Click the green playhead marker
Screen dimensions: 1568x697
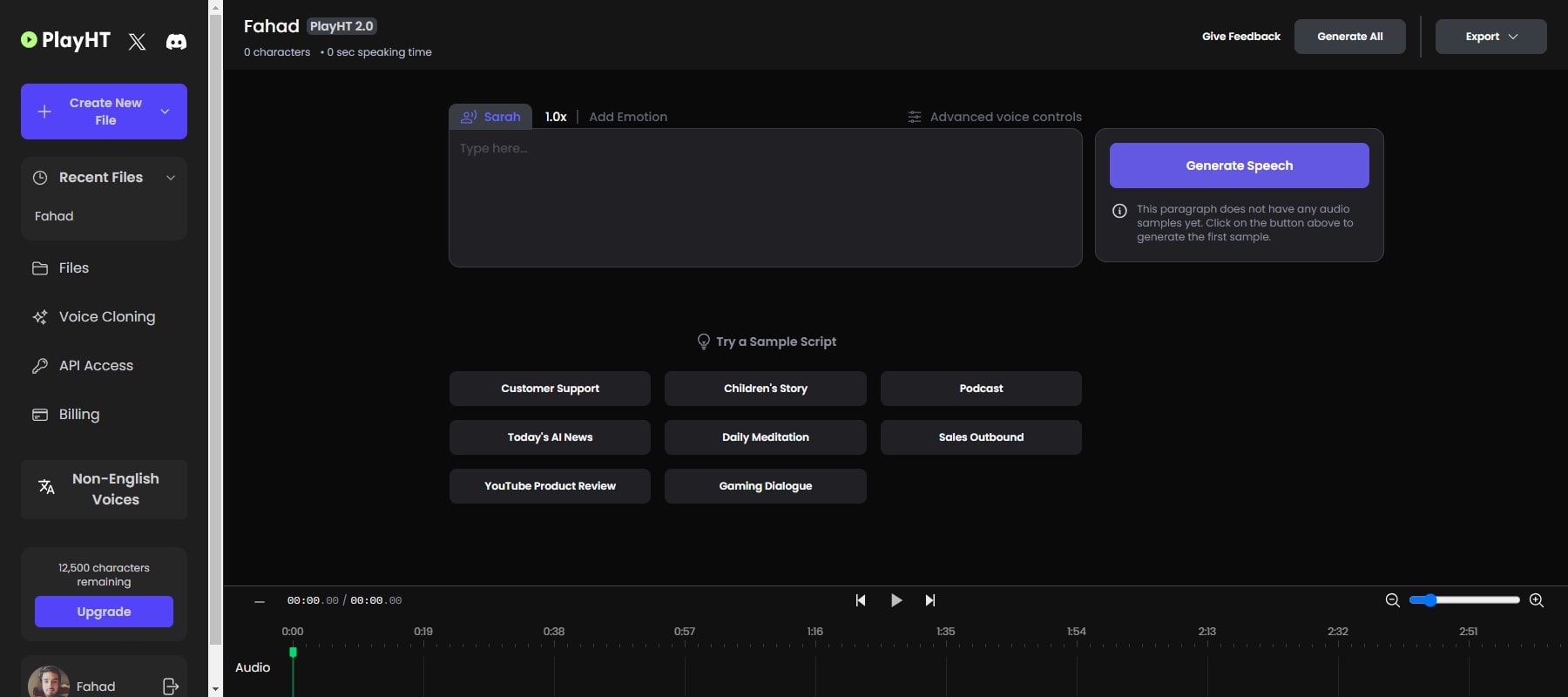[x=293, y=652]
